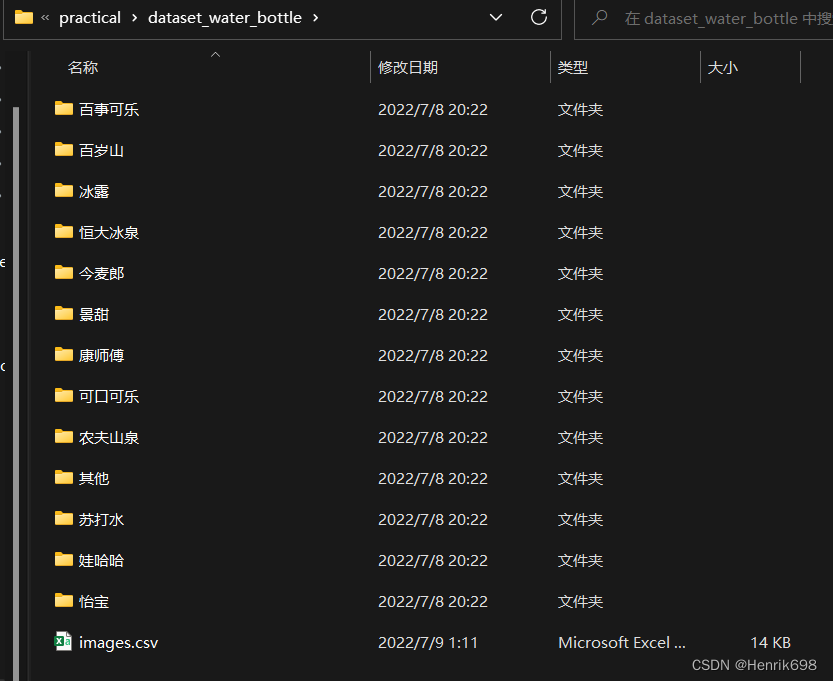Select the images.csv file name

pos(118,643)
